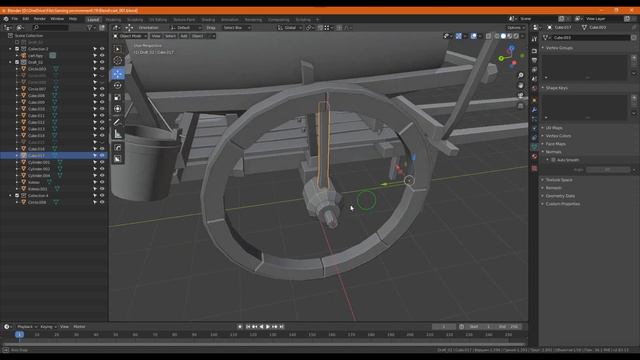
Task: Open the Object Data green mesh tab
Action: pyautogui.click(x=534, y=147)
